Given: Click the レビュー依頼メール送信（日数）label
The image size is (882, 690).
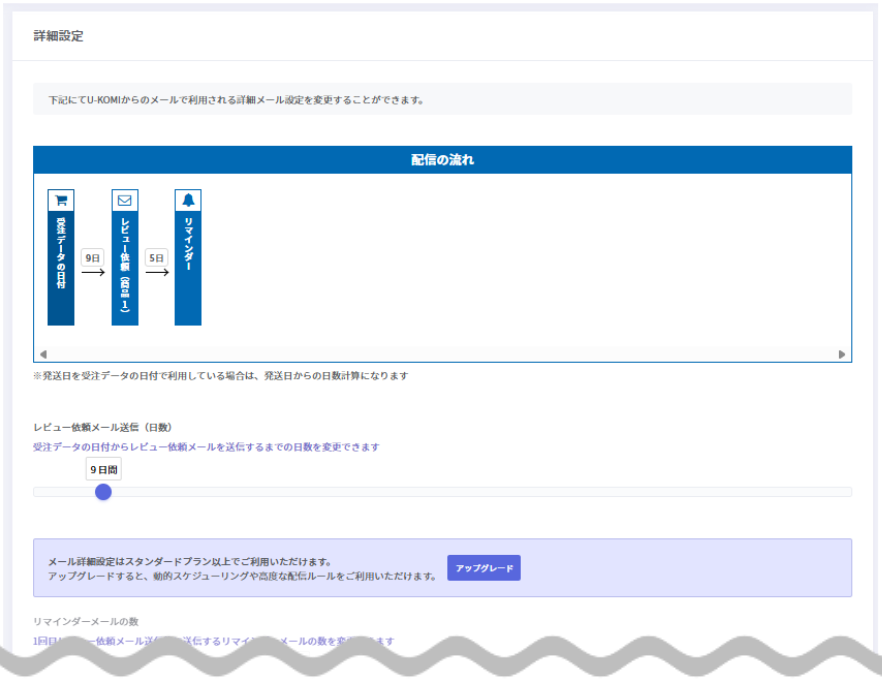Looking at the screenshot, I should [x=103, y=427].
